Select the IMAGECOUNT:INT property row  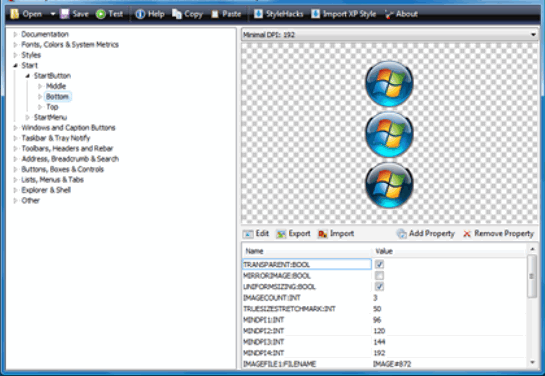pos(384,298)
